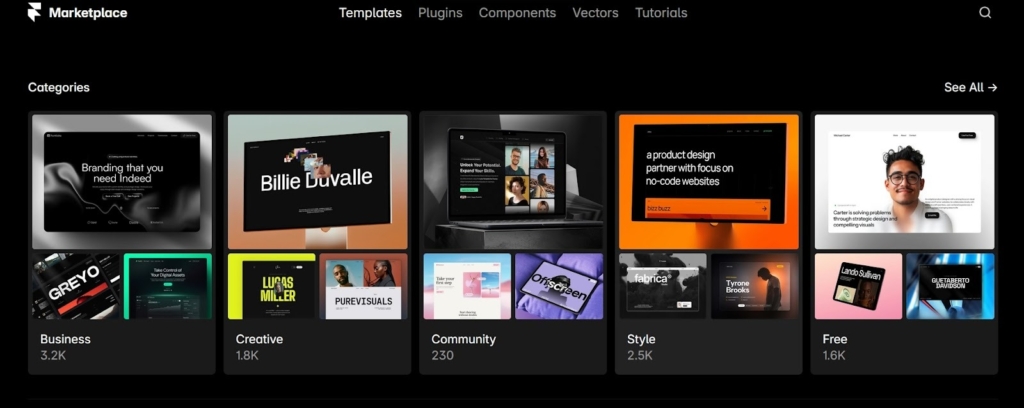Open the Tutorials page
1024x408 pixels.
click(661, 13)
